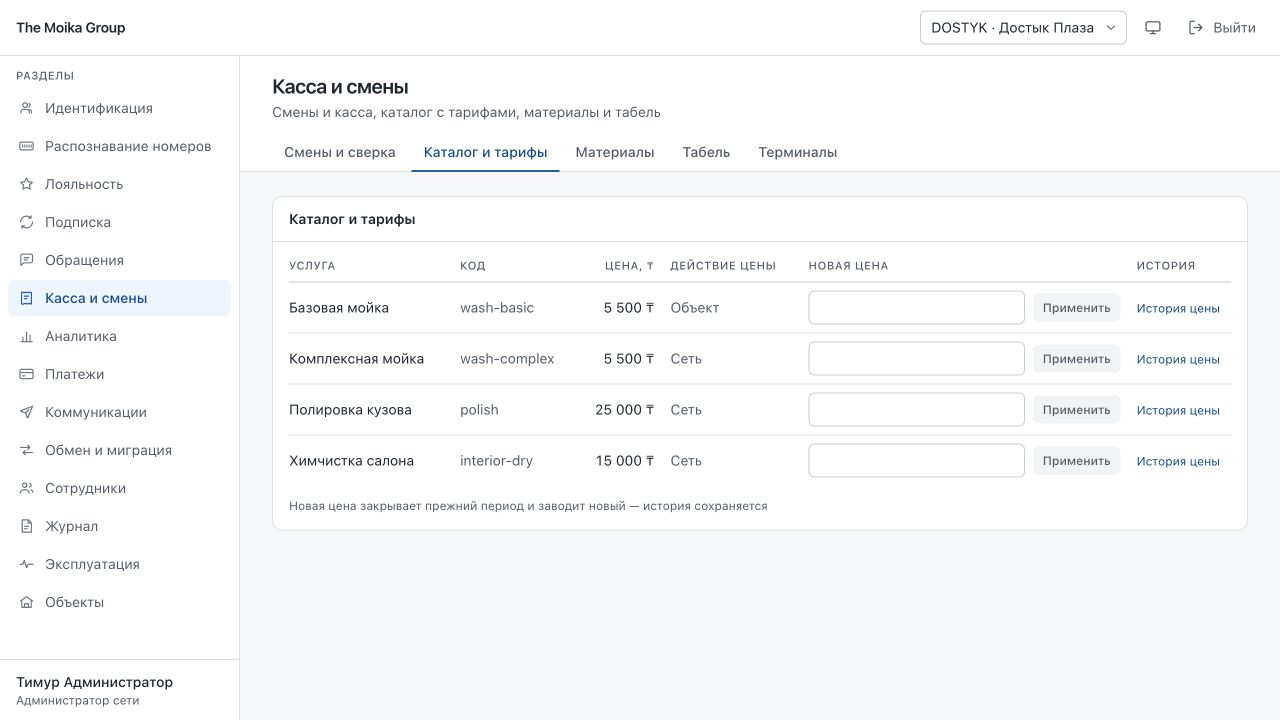Click the Аналитика bar chart icon

pyautogui.click(x=27, y=336)
